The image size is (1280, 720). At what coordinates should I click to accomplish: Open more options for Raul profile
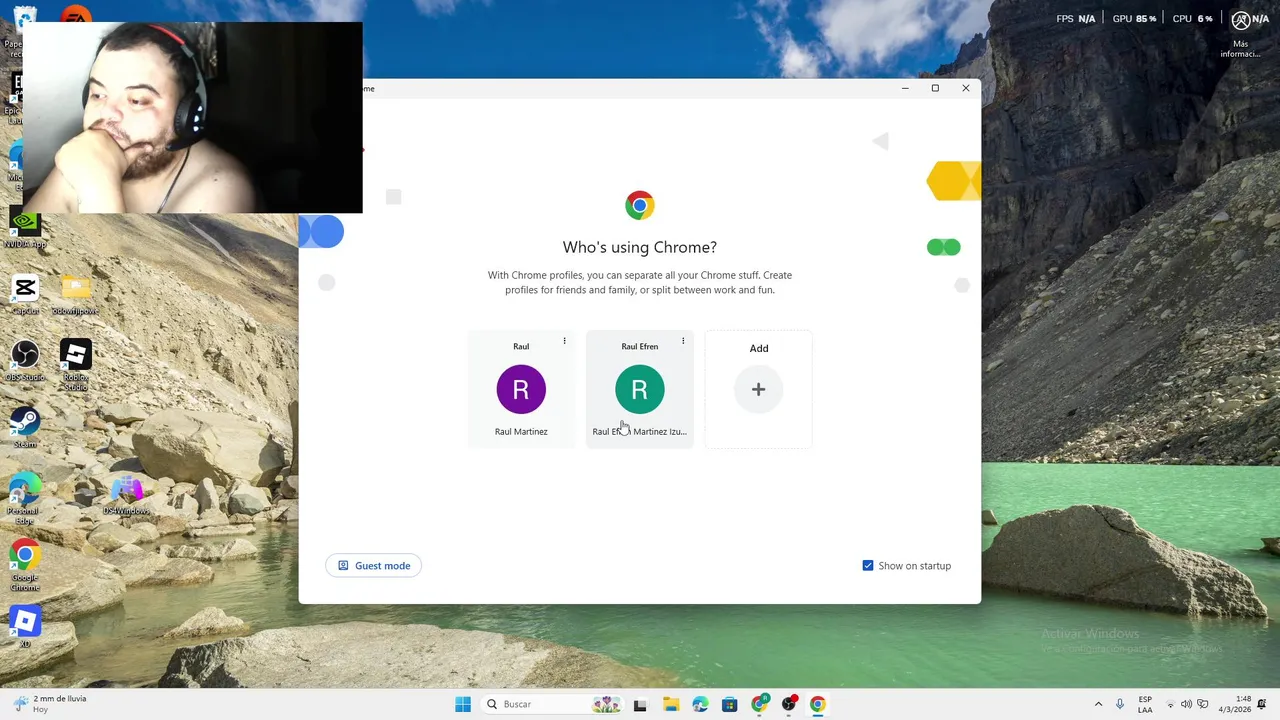564,341
